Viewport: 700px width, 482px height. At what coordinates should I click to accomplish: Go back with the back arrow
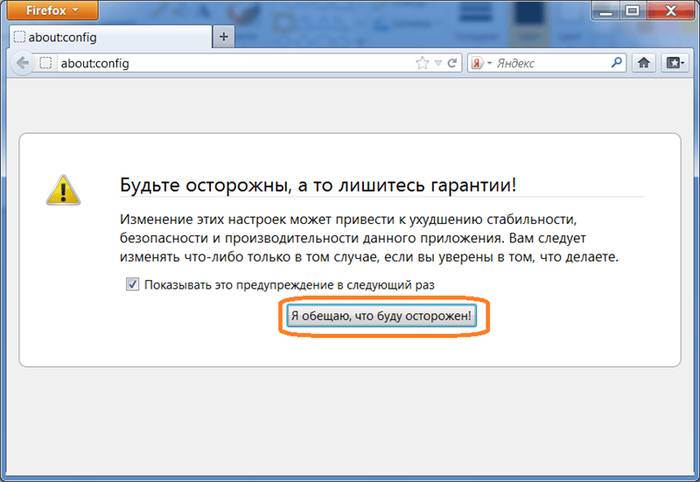click(22, 63)
